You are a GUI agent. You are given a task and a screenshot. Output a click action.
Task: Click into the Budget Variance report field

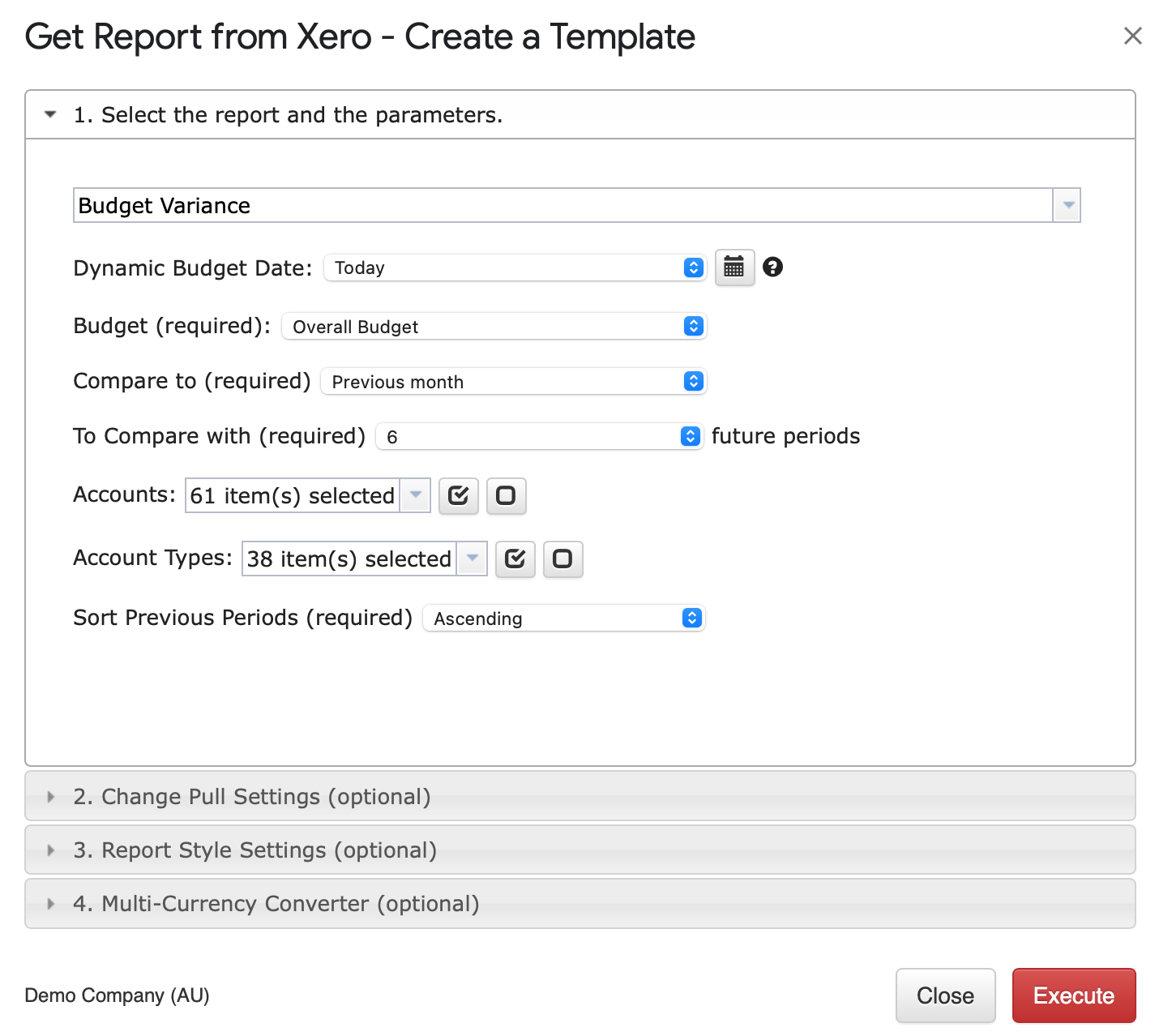pyautogui.click(x=563, y=205)
